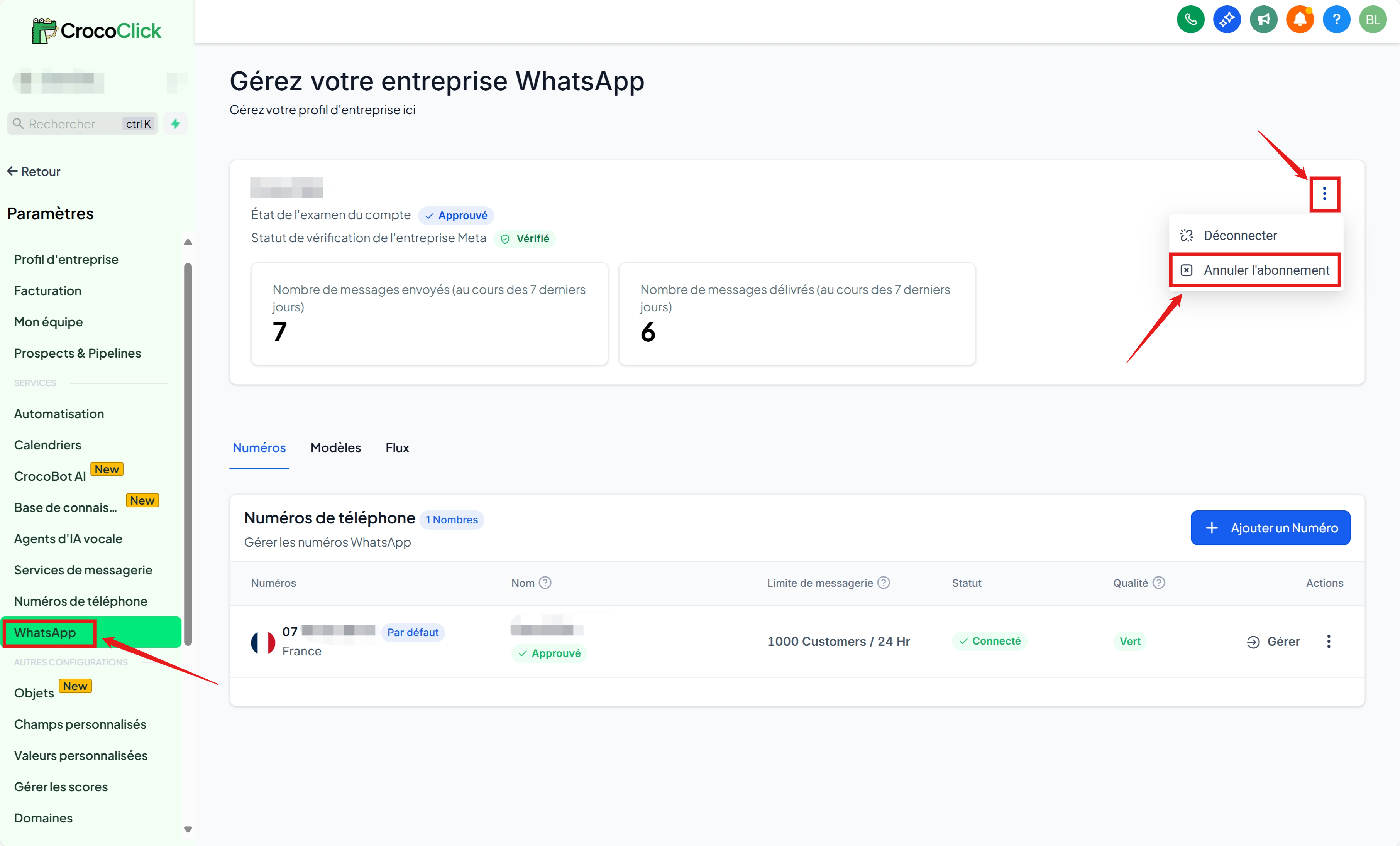Open the blue help question icon
The width and height of the screenshot is (1400, 846).
point(1336,20)
